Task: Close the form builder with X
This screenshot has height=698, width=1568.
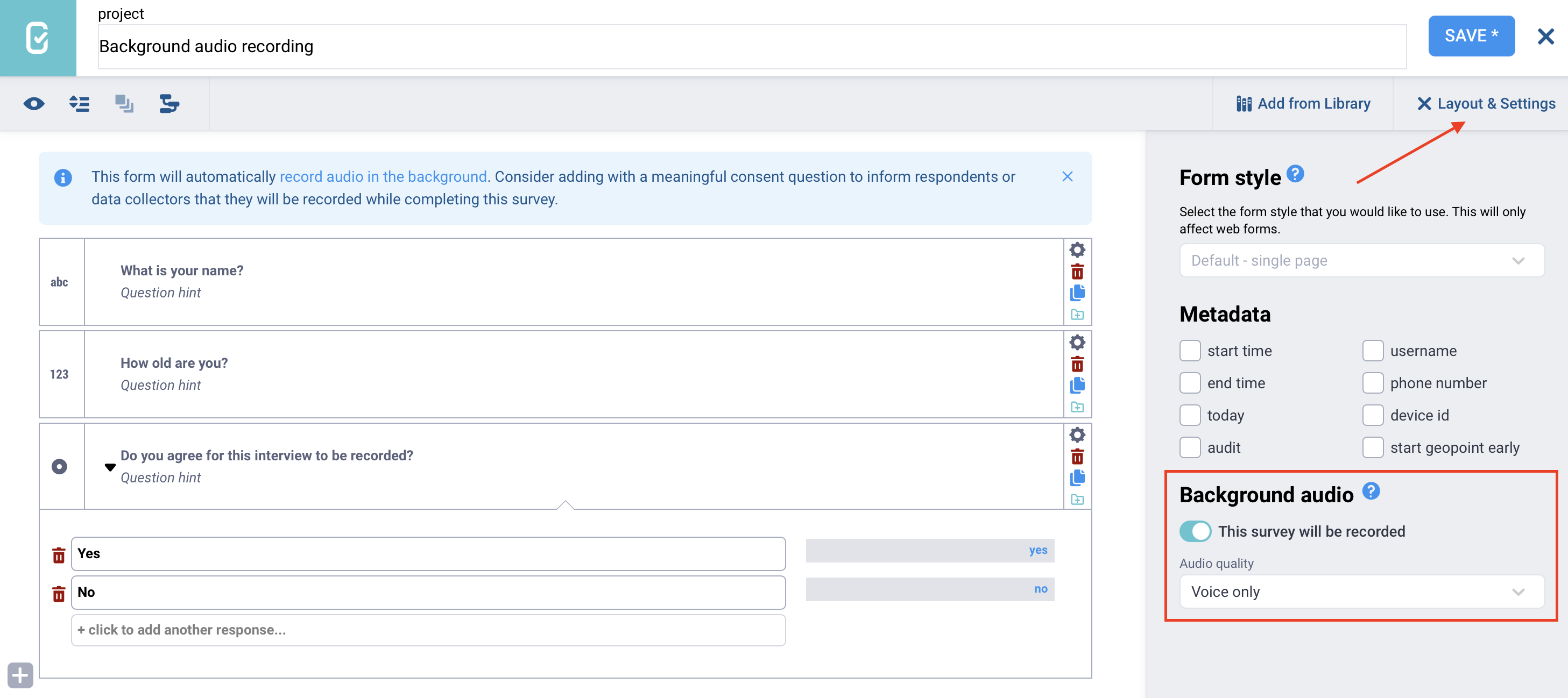Action: pyautogui.click(x=1545, y=37)
